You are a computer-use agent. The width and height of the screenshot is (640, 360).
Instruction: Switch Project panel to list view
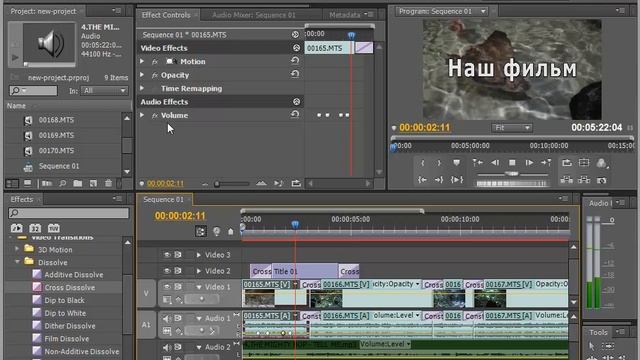point(12,183)
